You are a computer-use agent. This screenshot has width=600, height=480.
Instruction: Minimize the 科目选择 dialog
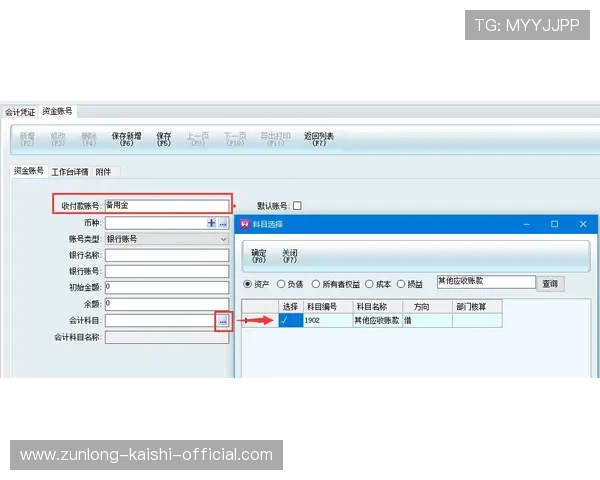(x=527, y=224)
